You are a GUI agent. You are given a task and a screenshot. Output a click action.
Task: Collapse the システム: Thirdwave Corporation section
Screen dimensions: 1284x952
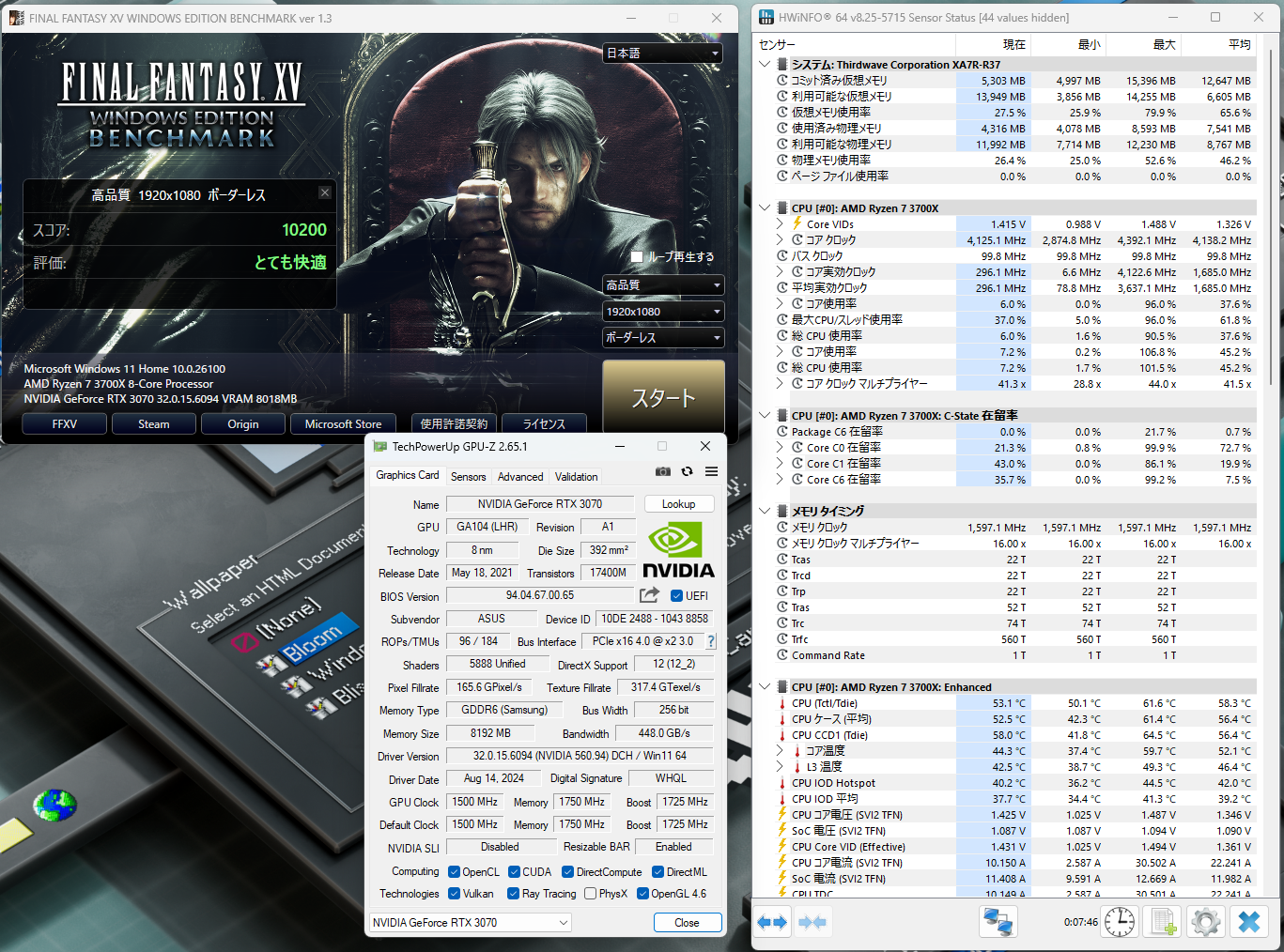pos(765,65)
